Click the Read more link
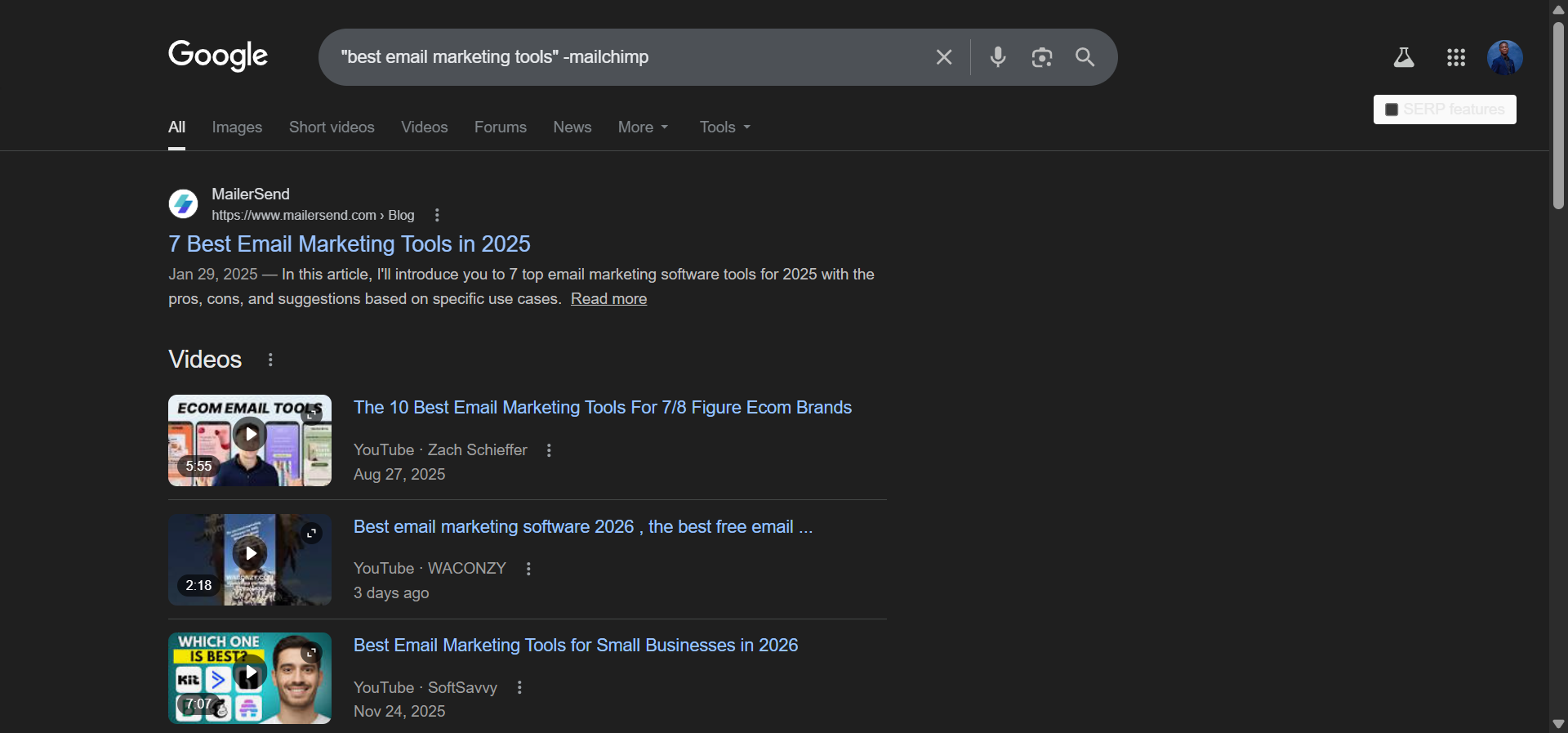Viewport: 1568px width, 733px height. (608, 299)
